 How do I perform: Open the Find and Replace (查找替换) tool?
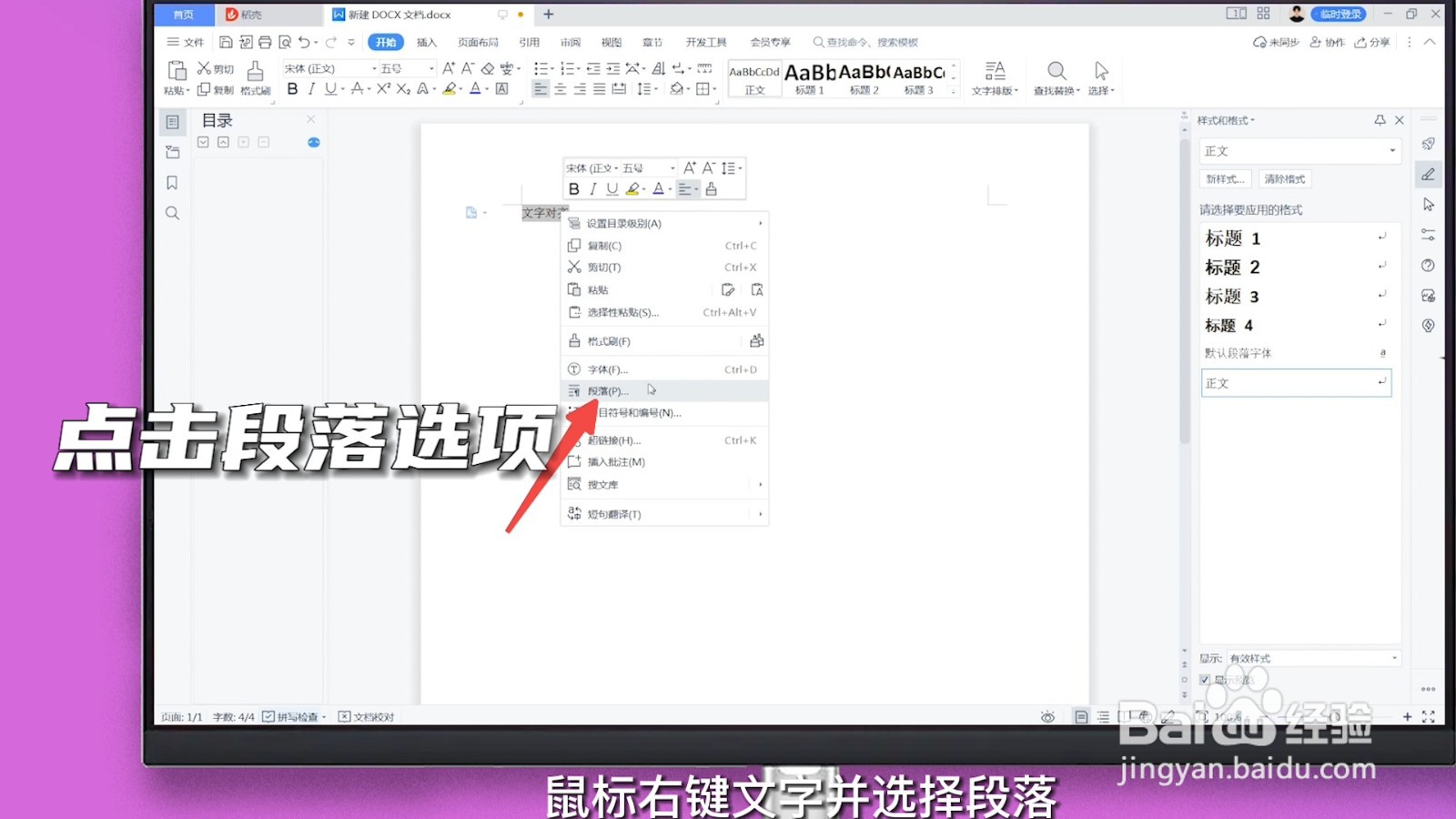(x=1056, y=76)
